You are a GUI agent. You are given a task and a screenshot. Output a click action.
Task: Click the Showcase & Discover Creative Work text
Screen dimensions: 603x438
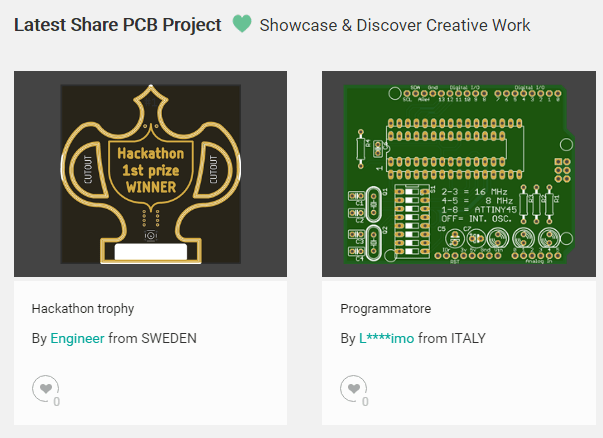click(395, 24)
